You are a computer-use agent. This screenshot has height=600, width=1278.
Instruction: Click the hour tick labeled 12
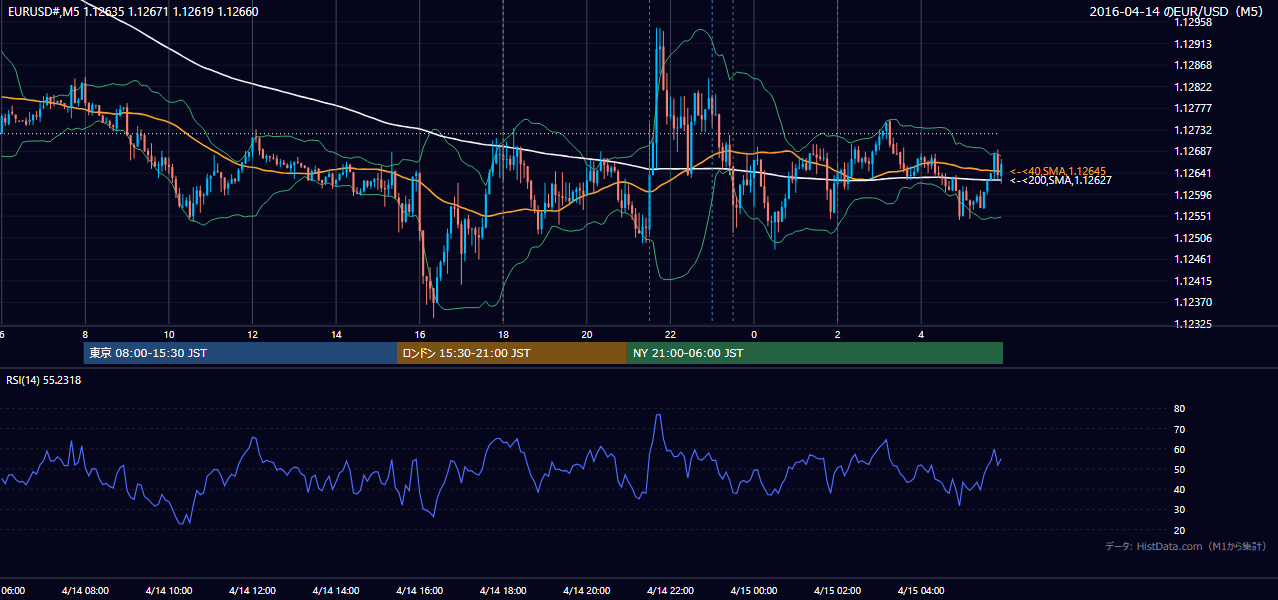pos(253,334)
